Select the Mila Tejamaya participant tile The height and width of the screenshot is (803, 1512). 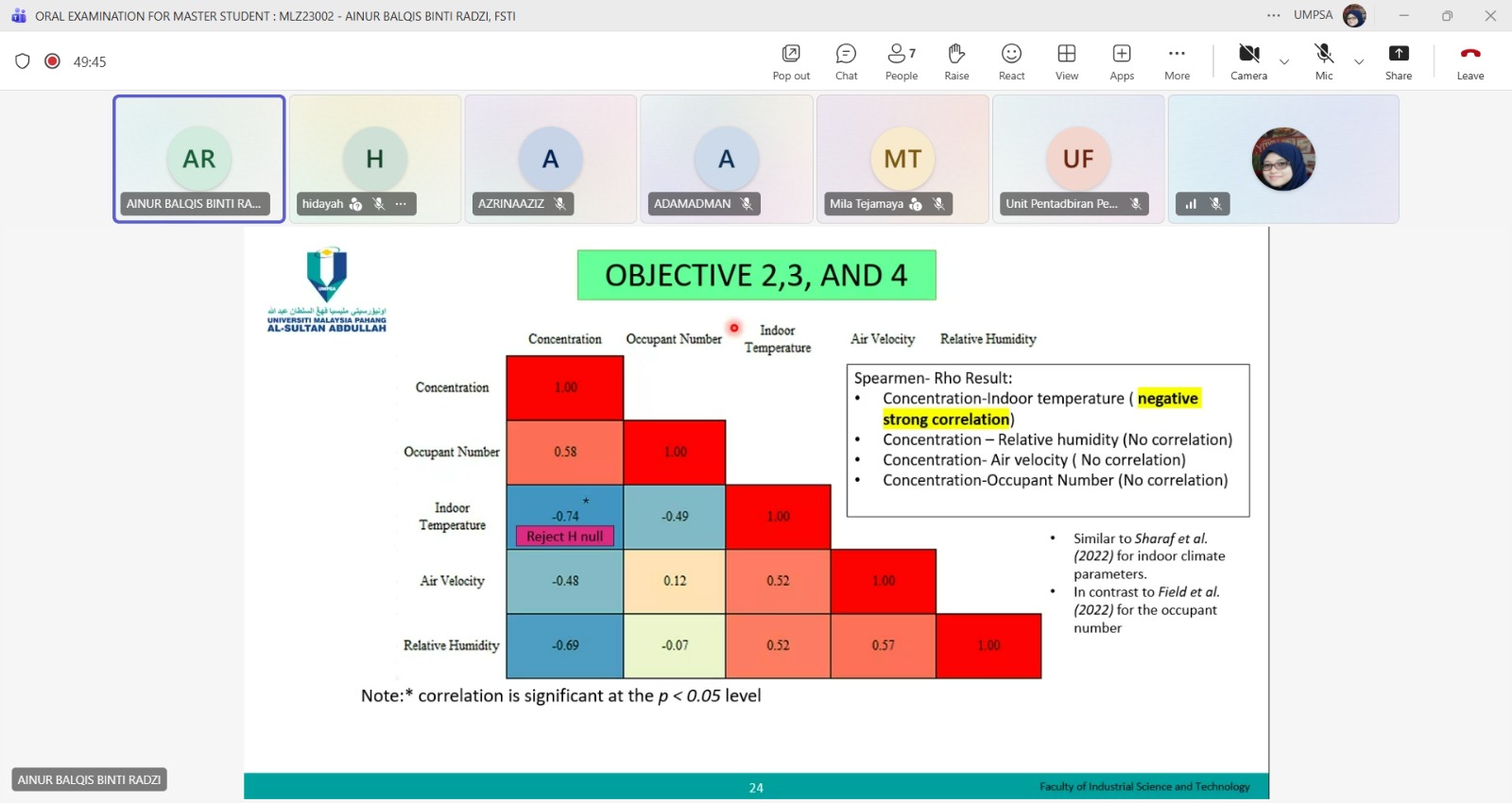click(902, 159)
